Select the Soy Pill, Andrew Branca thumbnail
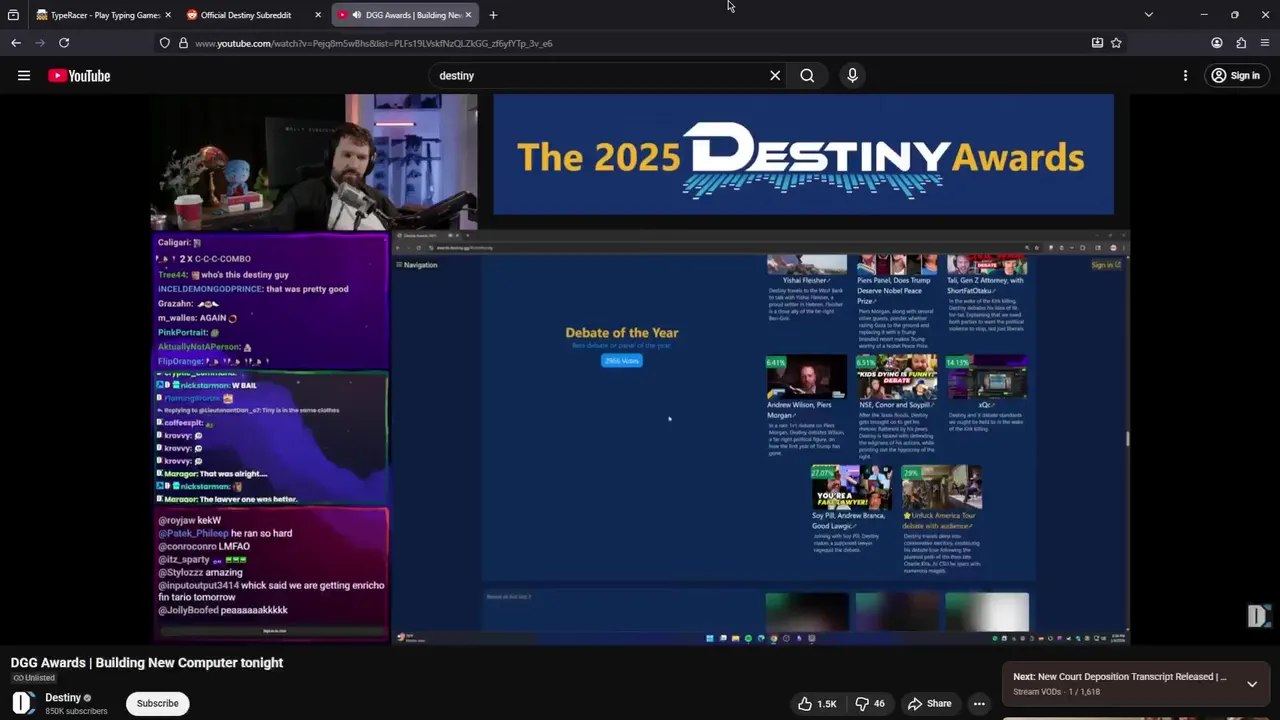1280x720 pixels. [851, 487]
